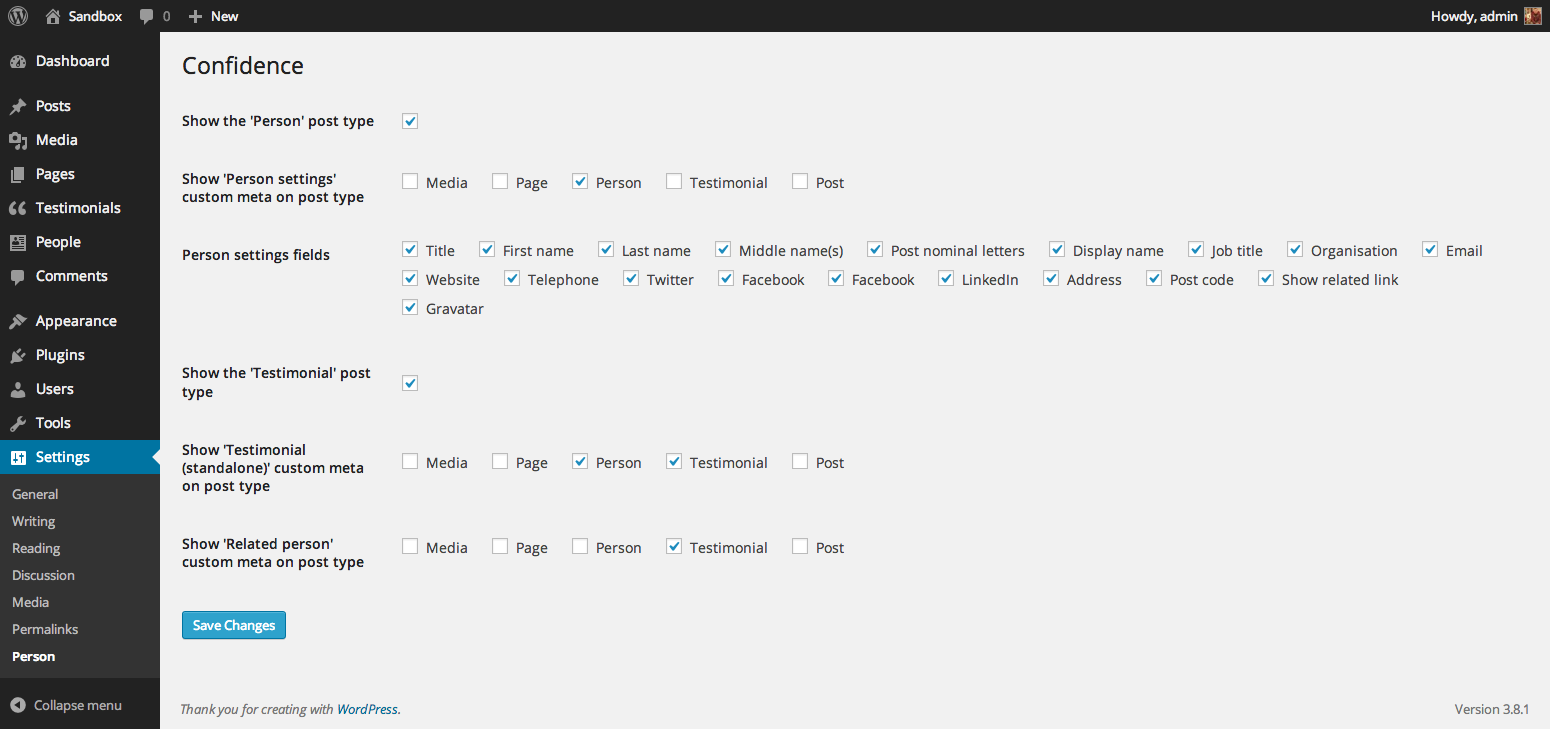
Task: Check Media under Person settings custom meta
Action: 410,181
